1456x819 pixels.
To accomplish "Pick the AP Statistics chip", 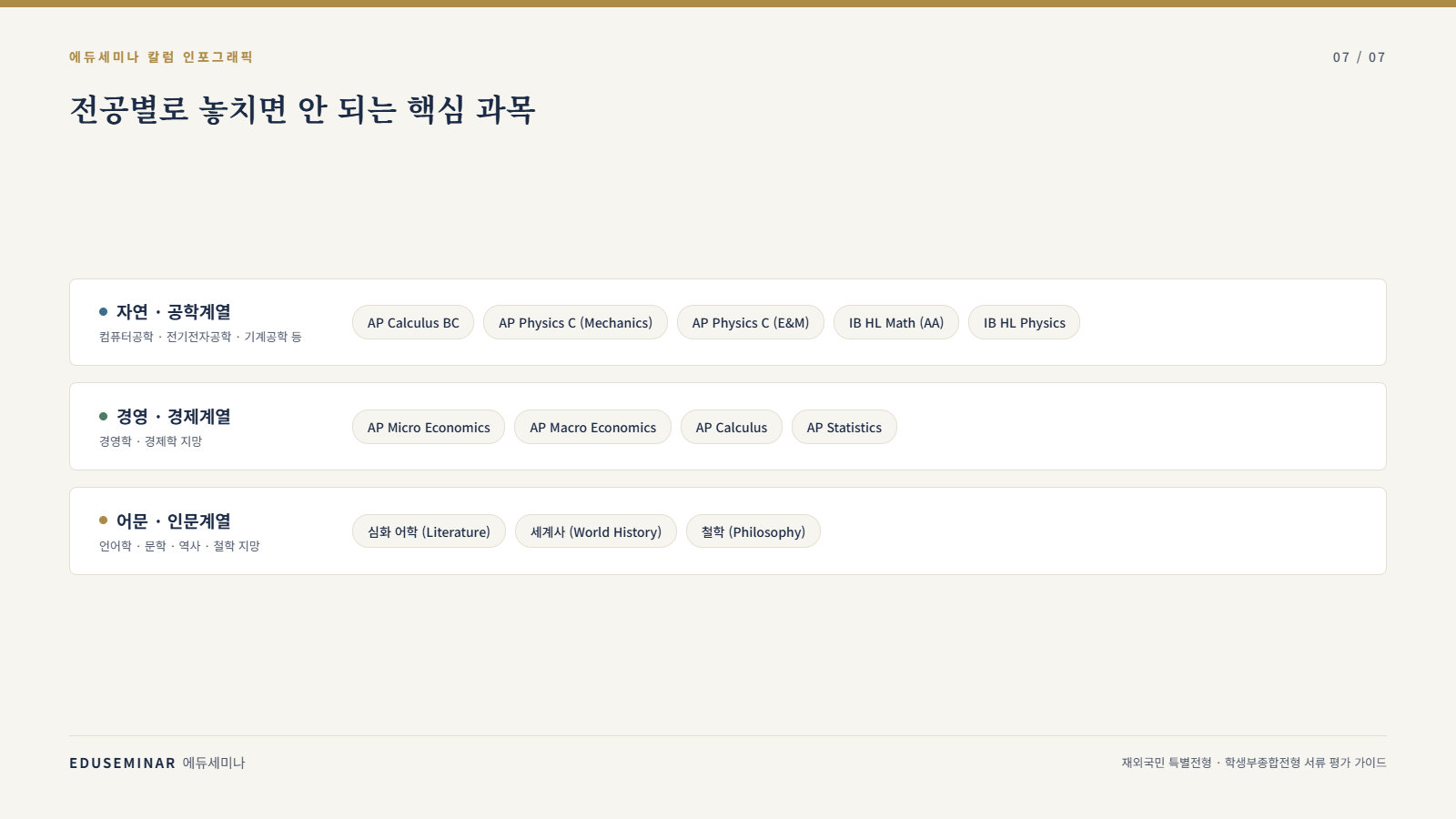I will (x=844, y=427).
